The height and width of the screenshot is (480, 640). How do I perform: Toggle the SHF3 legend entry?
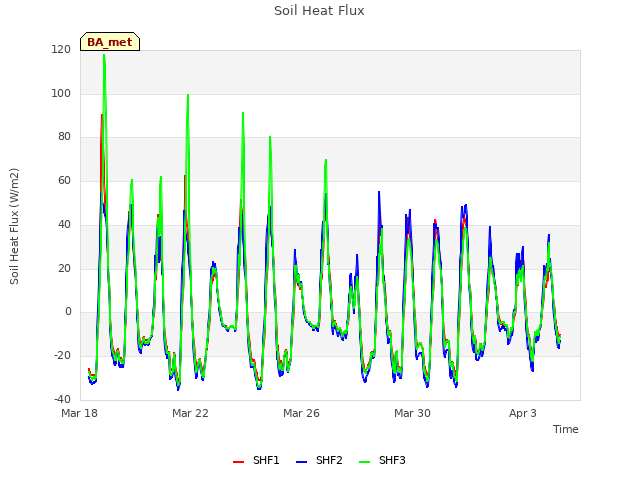(382, 460)
